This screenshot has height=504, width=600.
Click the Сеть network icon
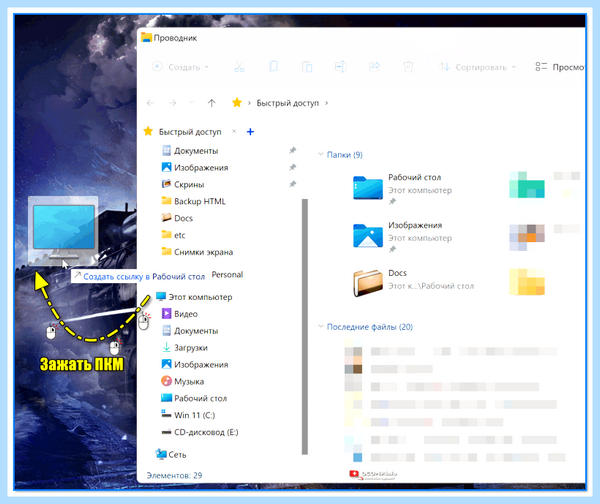(161, 454)
